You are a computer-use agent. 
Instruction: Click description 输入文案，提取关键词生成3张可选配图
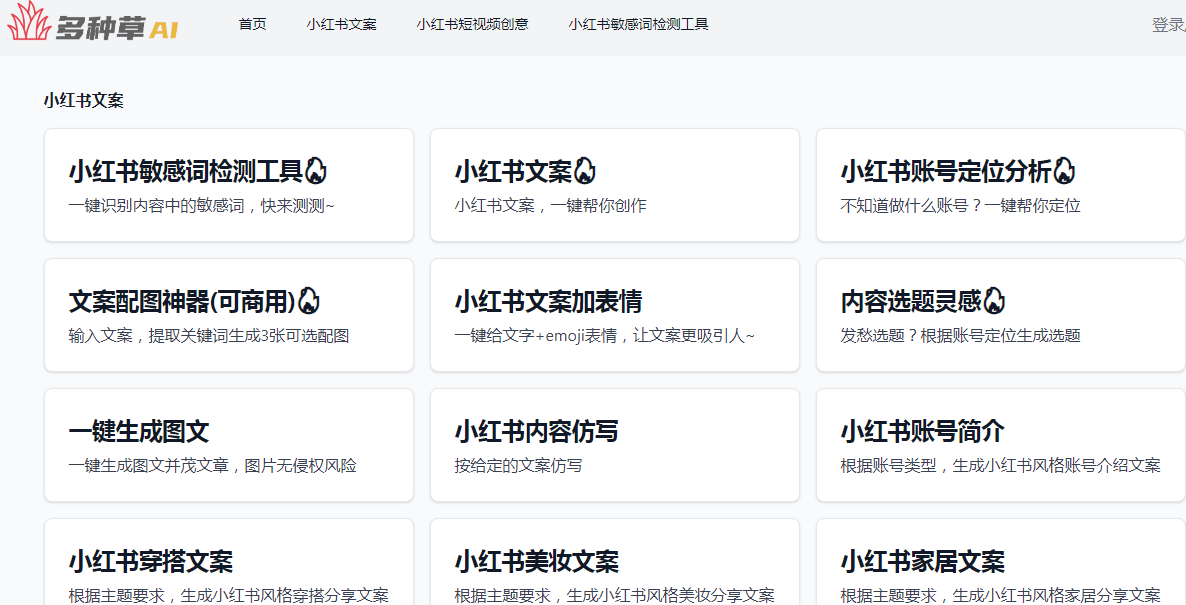(209, 336)
